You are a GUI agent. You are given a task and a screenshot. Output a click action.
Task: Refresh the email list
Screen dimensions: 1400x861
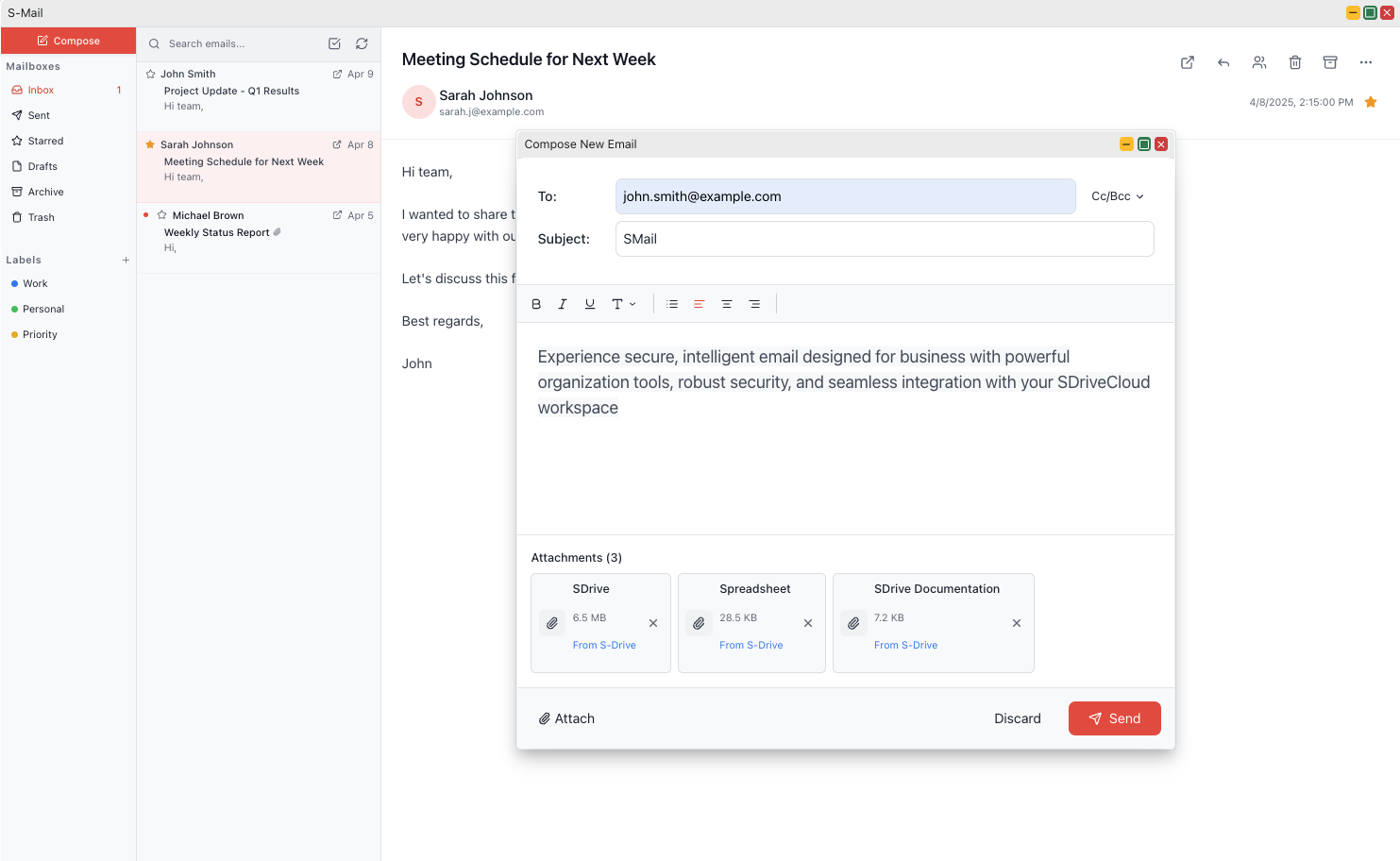point(362,43)
